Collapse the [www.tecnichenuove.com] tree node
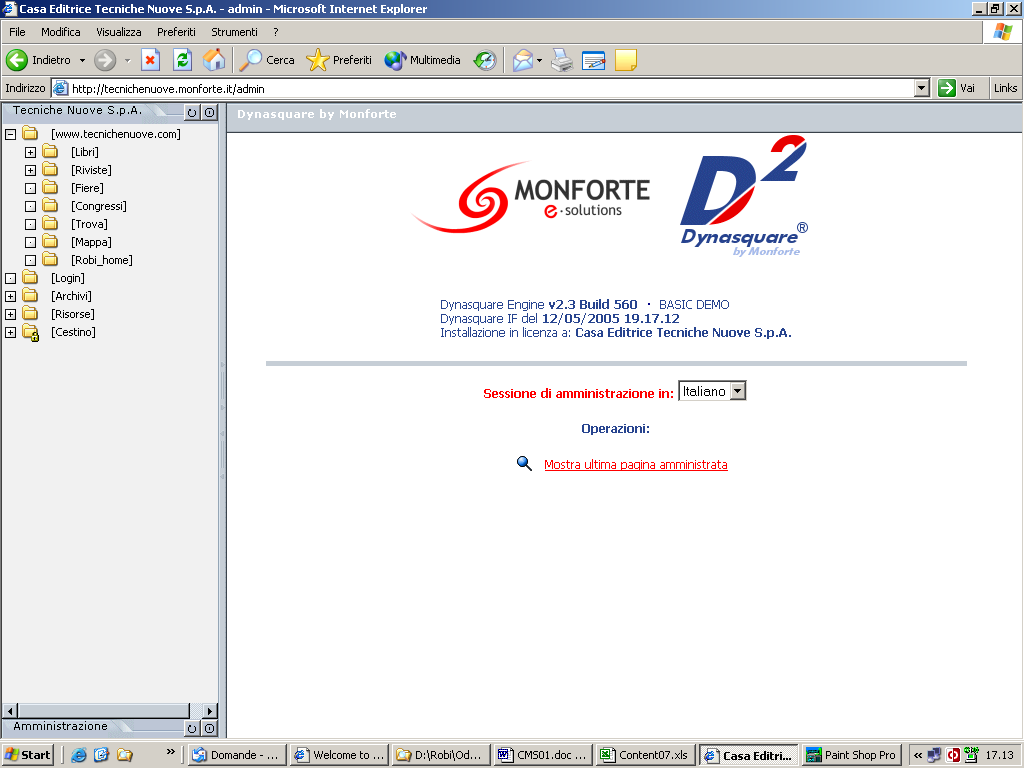The image size is (1024, 768). tap(10, 135)
